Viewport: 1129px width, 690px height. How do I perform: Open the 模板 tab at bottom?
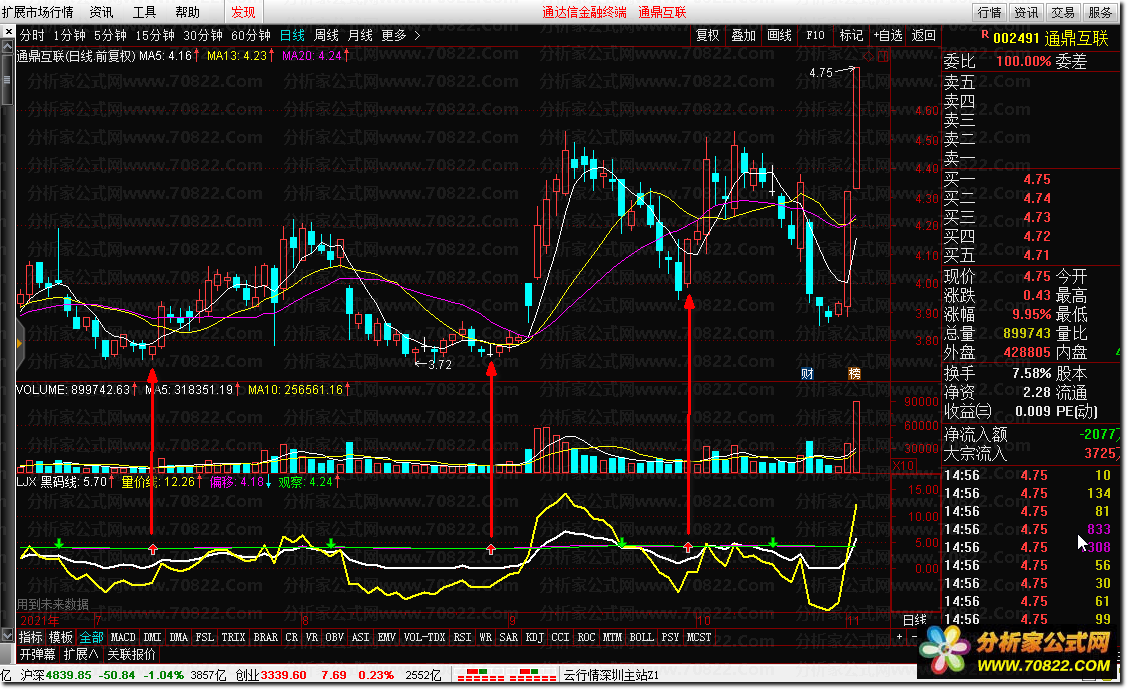(61, 637)
